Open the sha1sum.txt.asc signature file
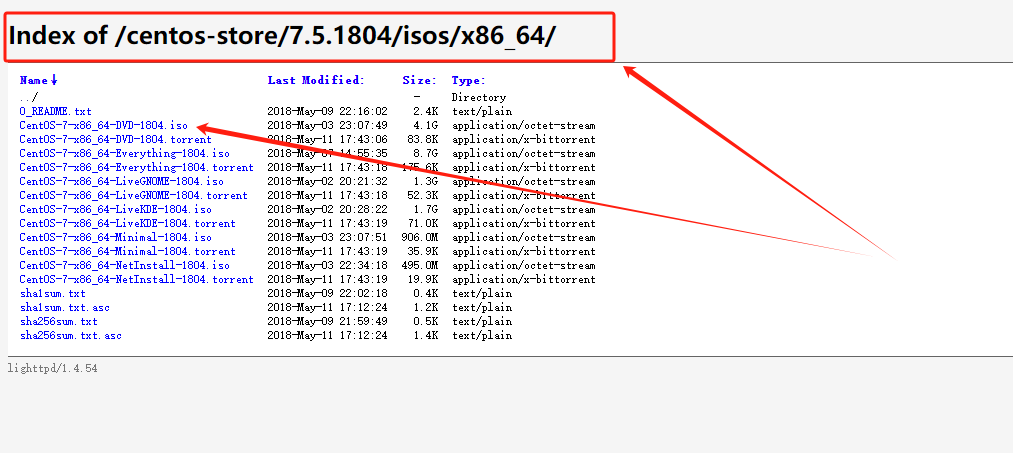Image resolution: width=1013 pixels, height=453 pixels. [65, 308]
